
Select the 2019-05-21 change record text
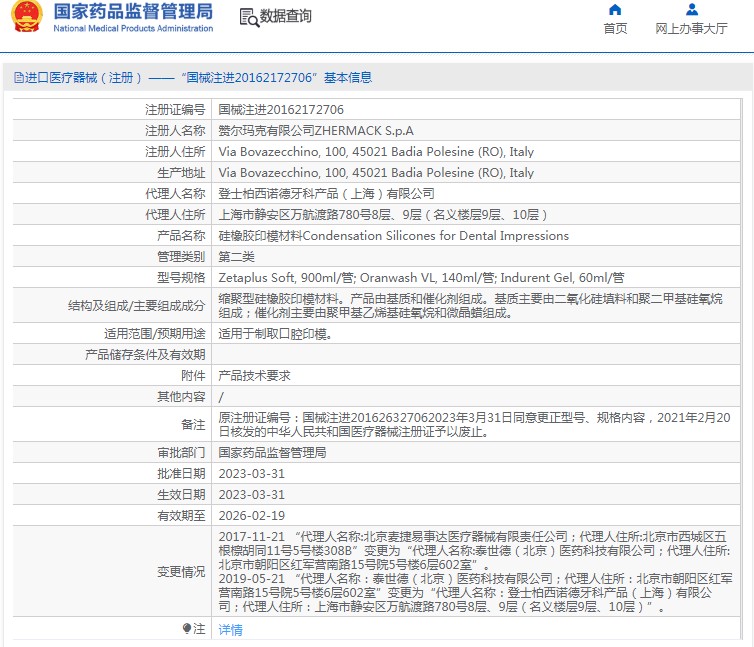(475, 592)
